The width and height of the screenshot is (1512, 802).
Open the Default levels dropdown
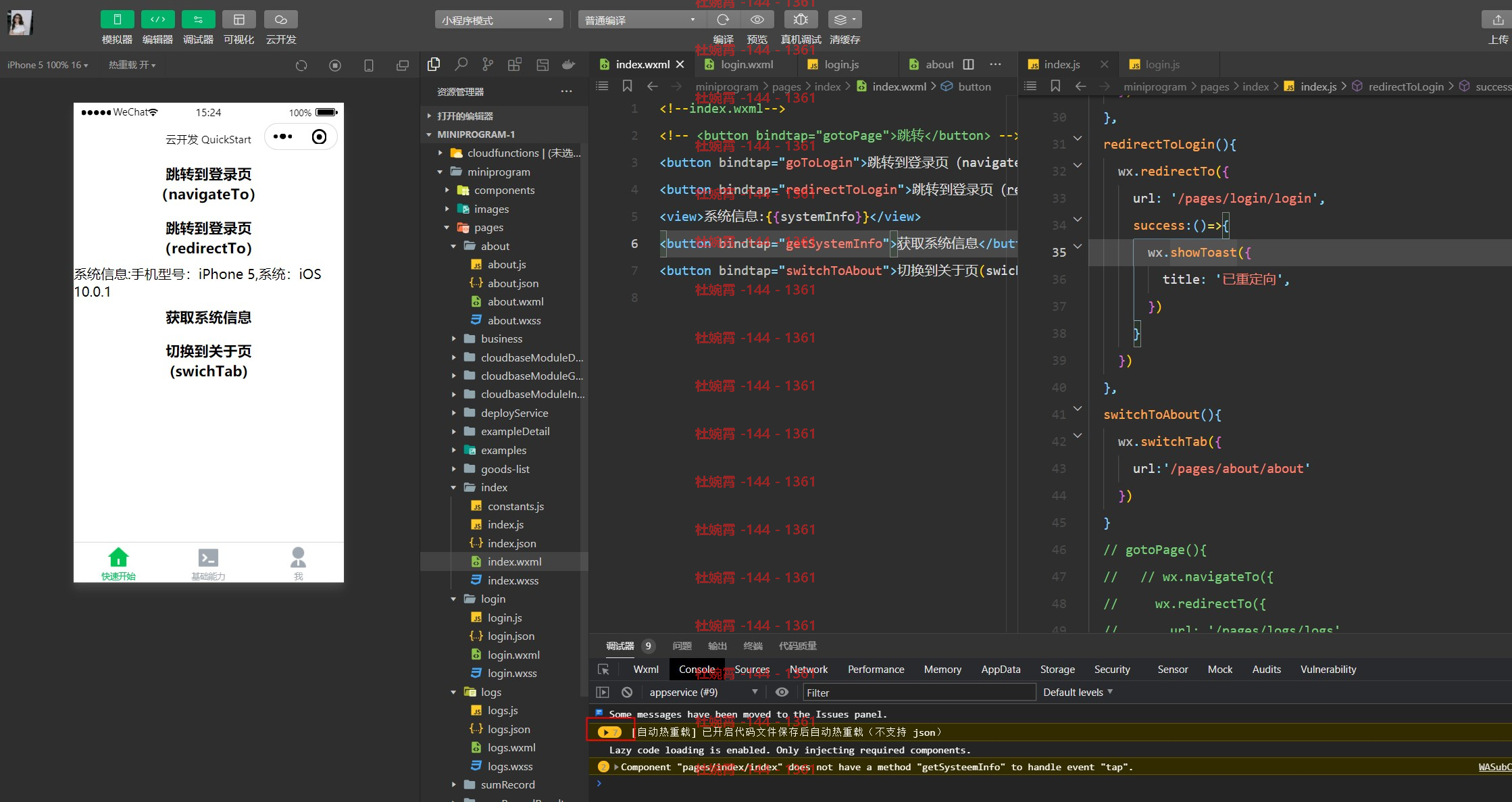click(1078, 693)
